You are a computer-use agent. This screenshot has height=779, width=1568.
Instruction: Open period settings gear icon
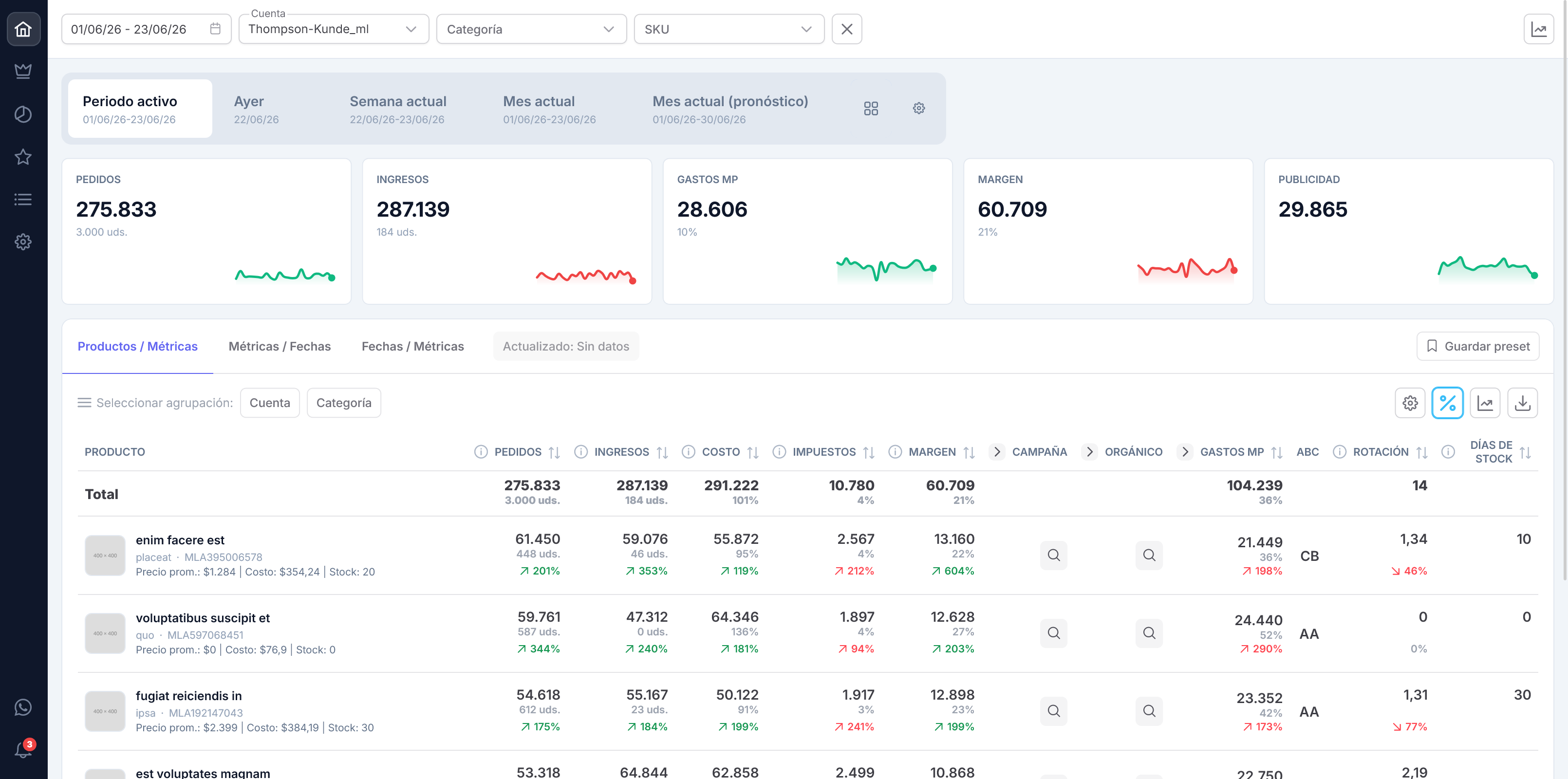coord(918,108)
